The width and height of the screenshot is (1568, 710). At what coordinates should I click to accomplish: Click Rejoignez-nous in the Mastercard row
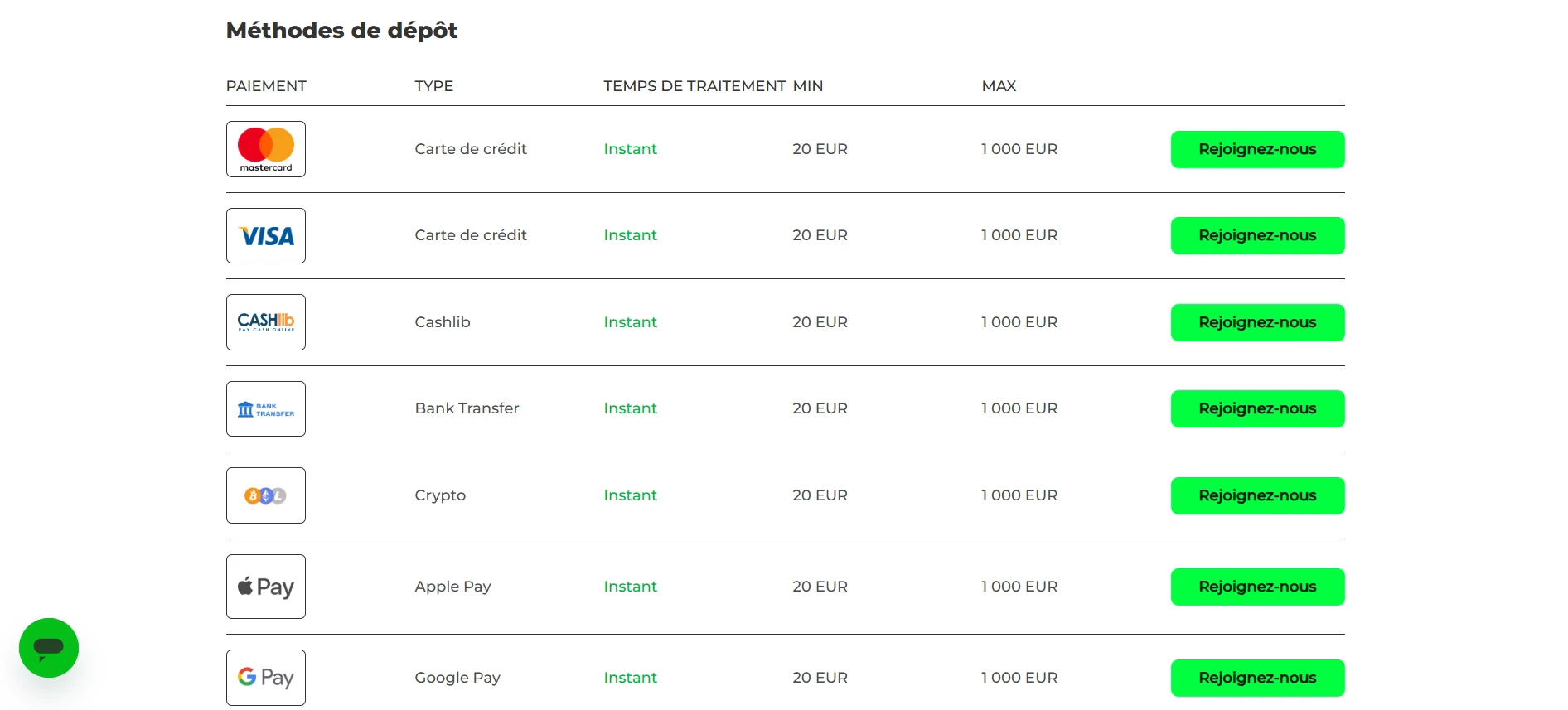[x=1257, y=149]
